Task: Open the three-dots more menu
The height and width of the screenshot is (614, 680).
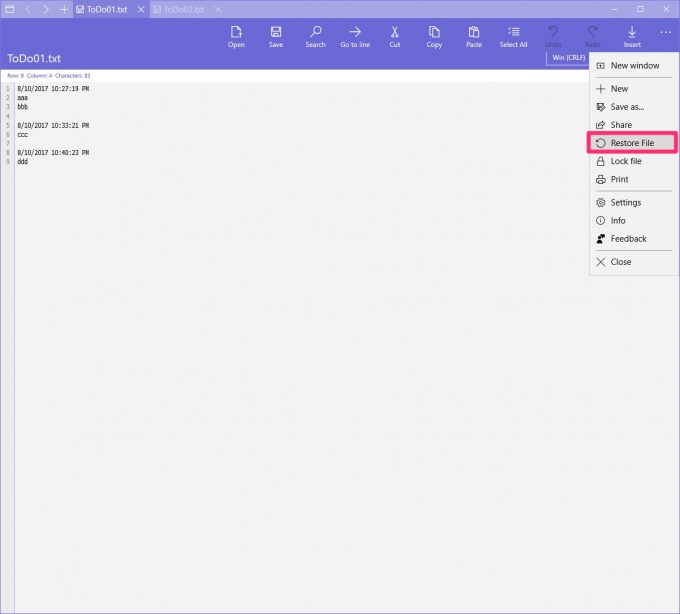Action: (665, 33)
